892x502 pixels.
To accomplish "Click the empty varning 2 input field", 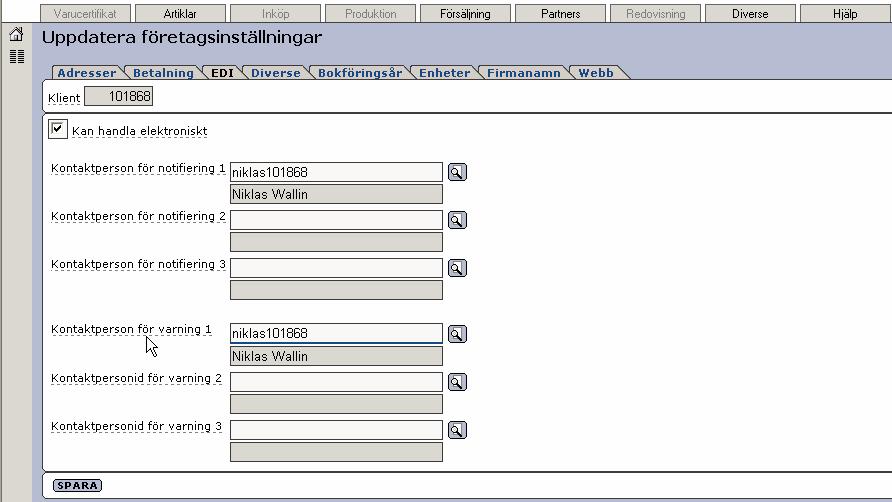I will [336, 381].
